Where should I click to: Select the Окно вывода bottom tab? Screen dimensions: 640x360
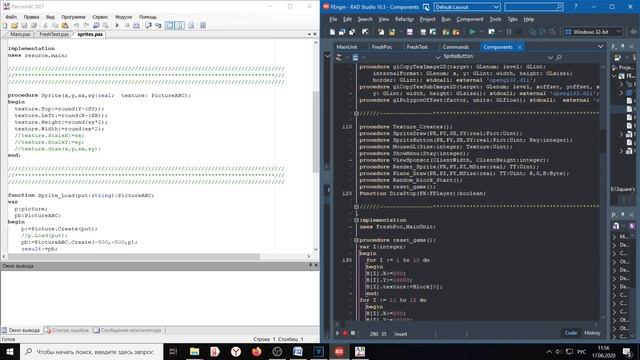pyautogui.click(x=21, y=330)
